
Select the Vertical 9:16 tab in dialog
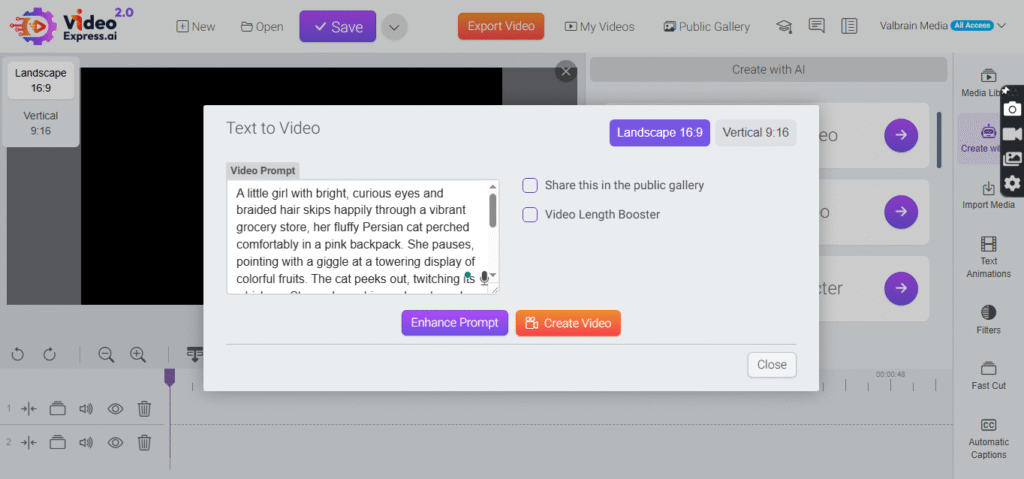[755, 133]
